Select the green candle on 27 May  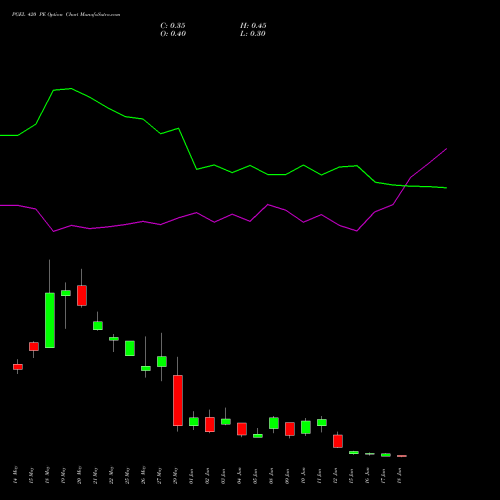click(162, 362)
